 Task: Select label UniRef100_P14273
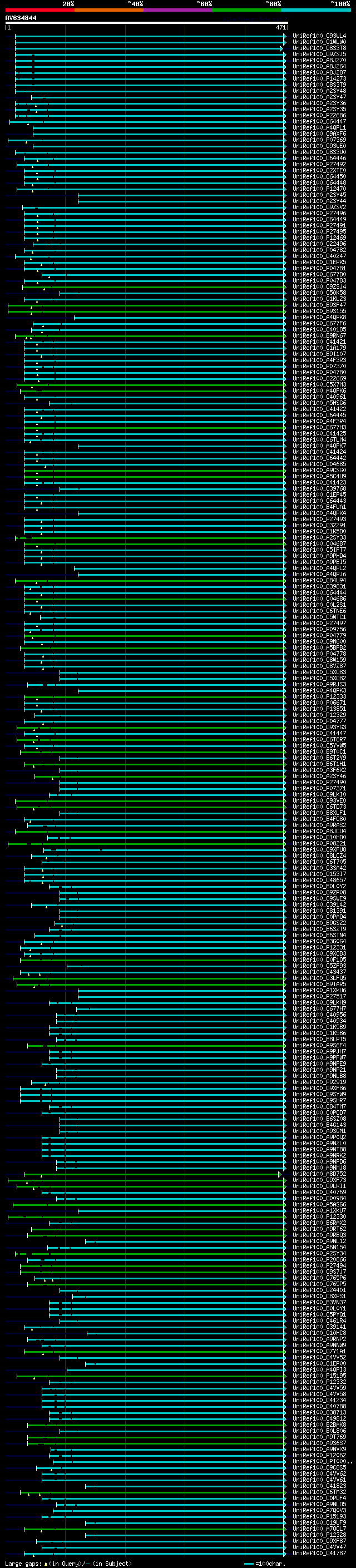pos(319,78)
